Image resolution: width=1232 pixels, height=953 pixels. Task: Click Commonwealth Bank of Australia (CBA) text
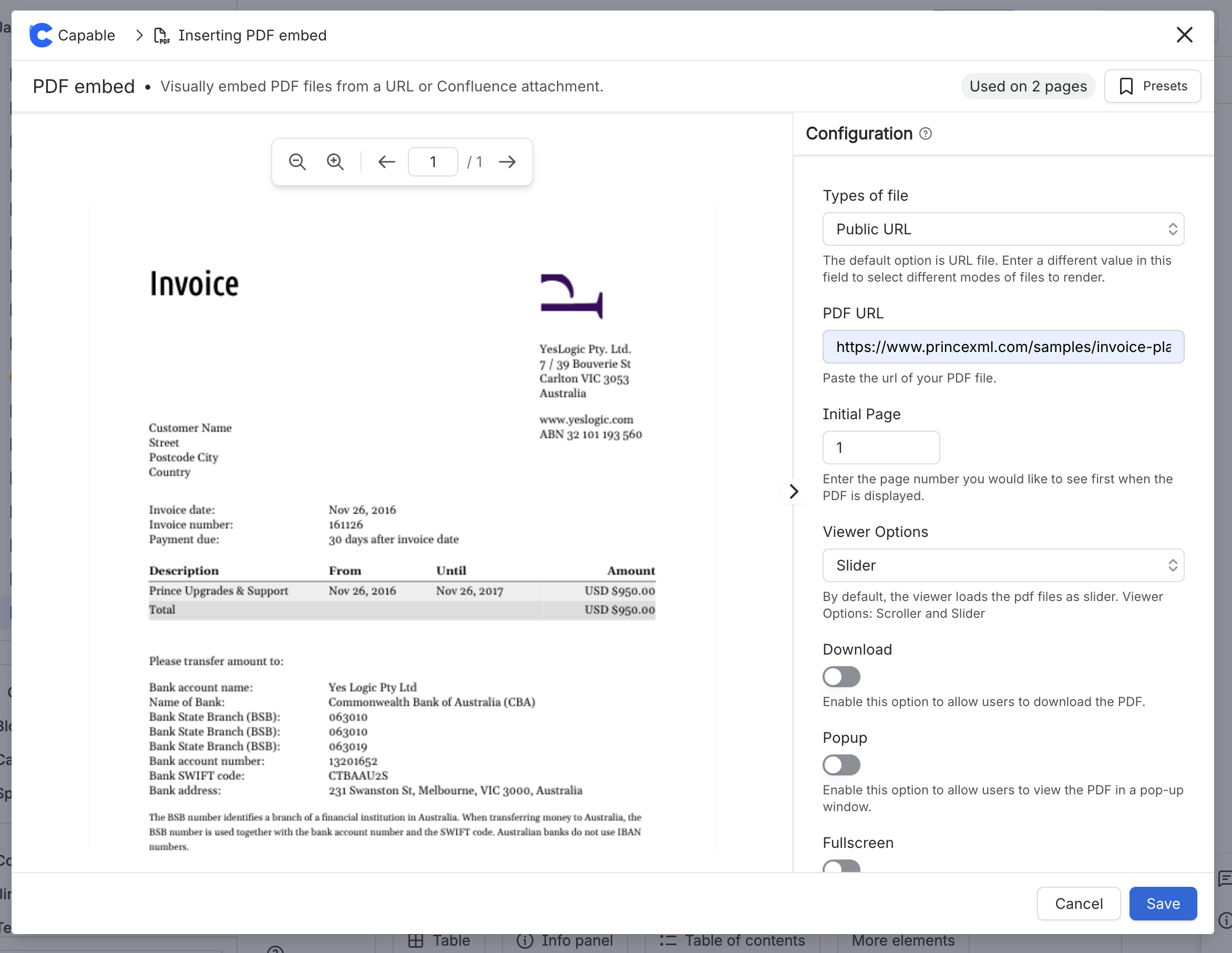pos(432,702)
